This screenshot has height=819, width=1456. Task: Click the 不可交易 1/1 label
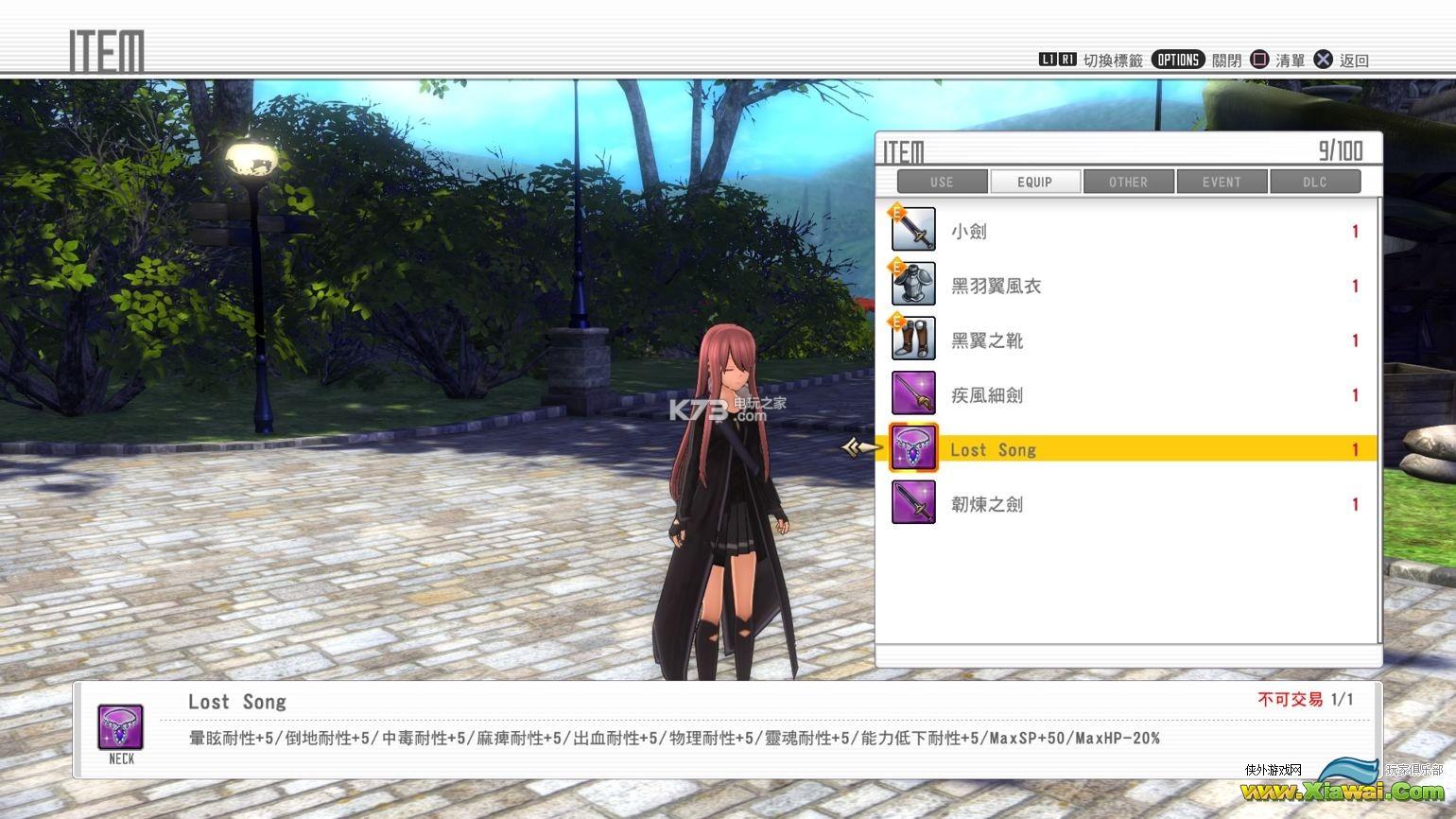[x=1306, y=700]
